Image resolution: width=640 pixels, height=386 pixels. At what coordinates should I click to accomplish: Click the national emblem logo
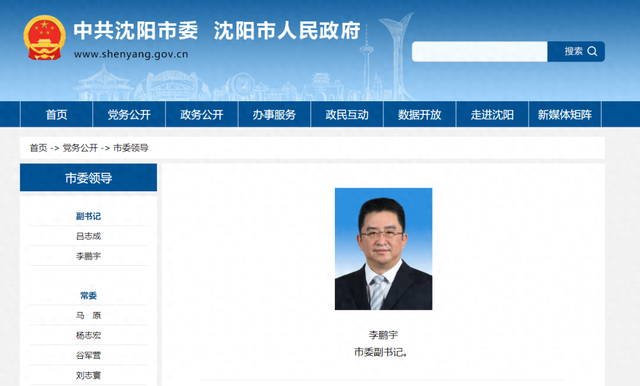coord(44,38)
